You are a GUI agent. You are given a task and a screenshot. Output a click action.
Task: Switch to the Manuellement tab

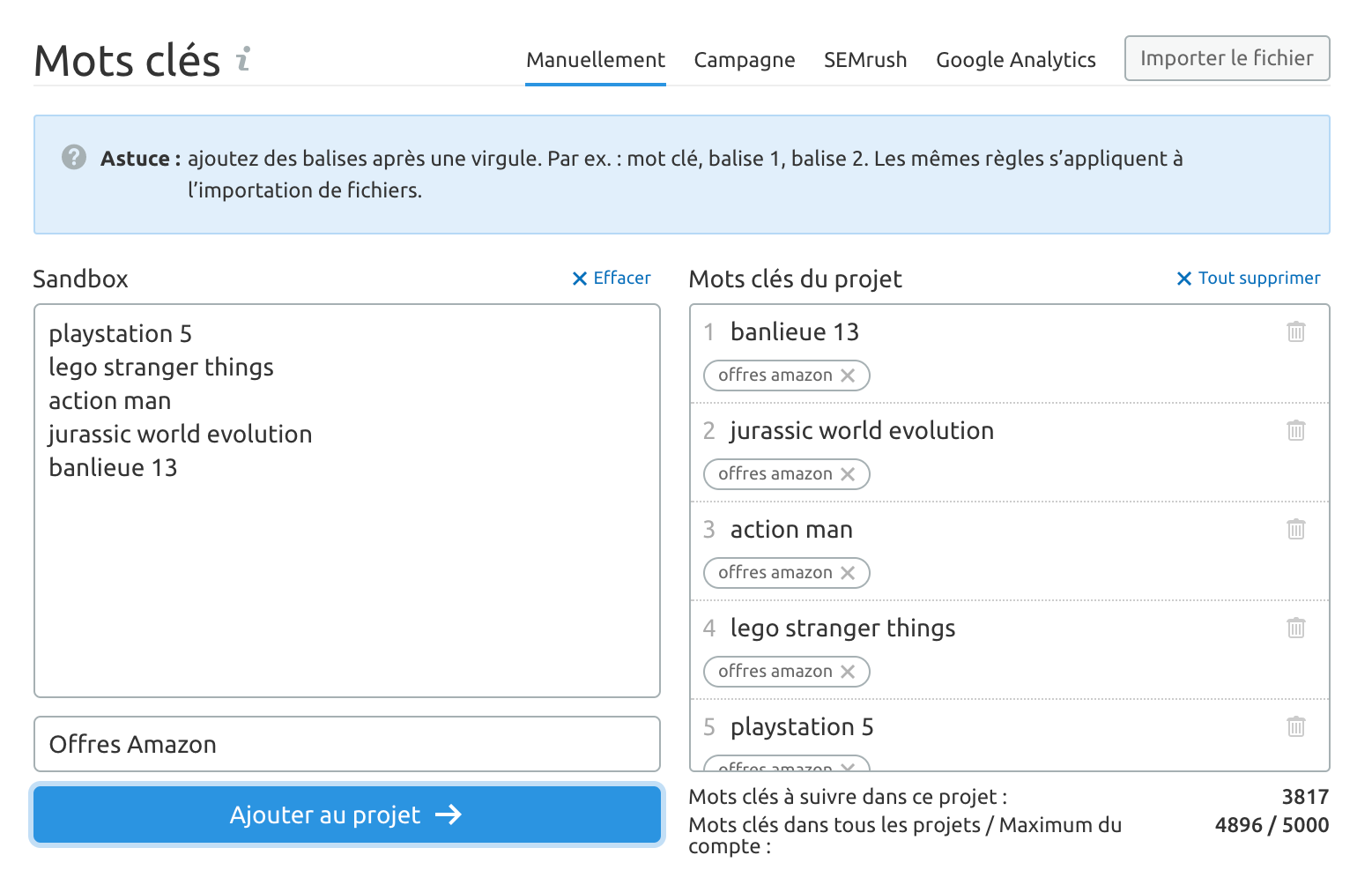[x=596, y=60]
